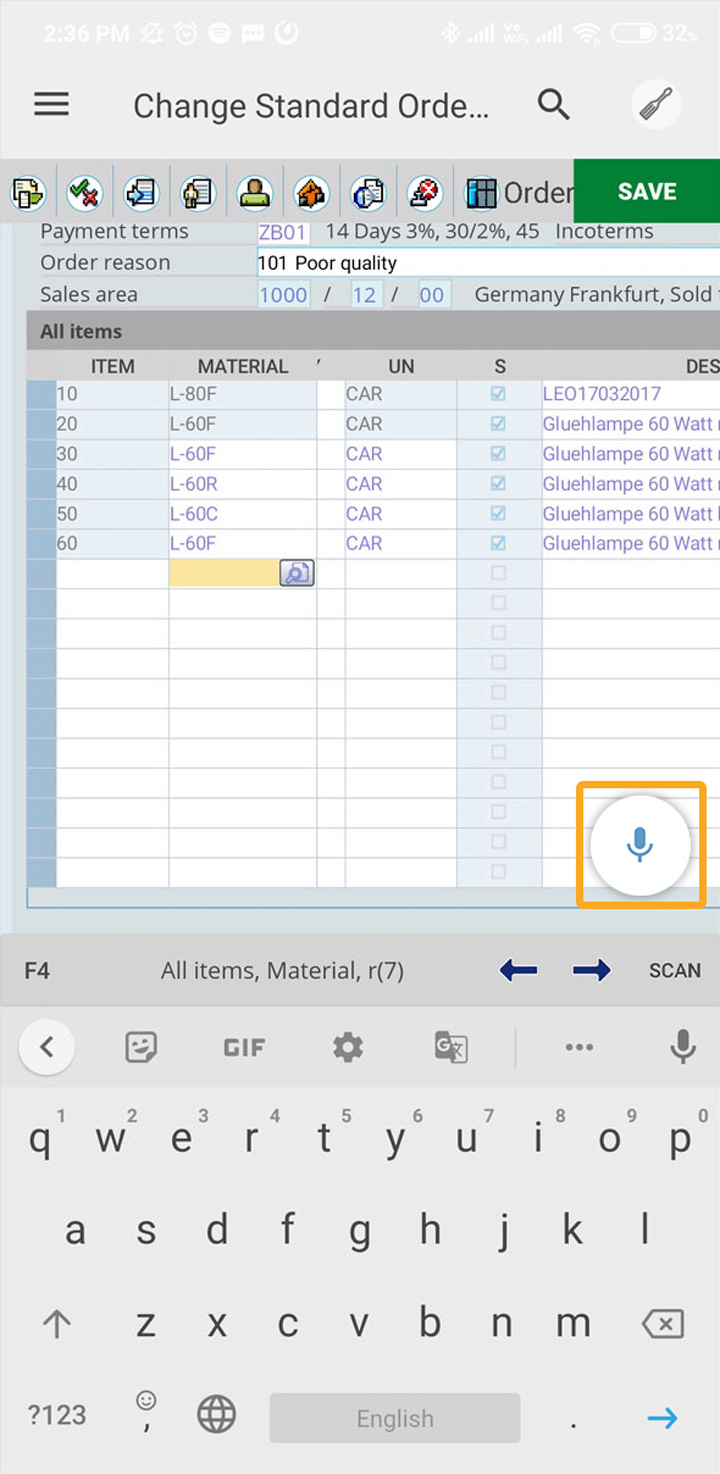This screenshot has width=720, height=1474.
Task: Click the green check red X icon
Action: (x=84, y=192)
